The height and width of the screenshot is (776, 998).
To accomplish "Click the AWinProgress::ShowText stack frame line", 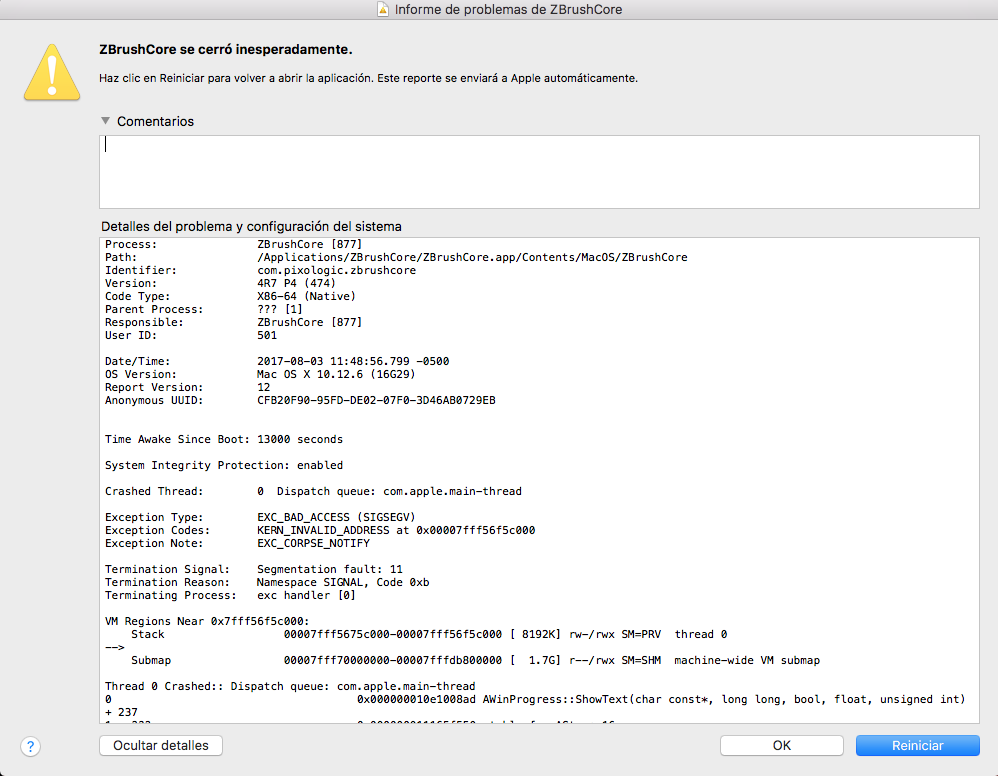I will click(660, 699).
